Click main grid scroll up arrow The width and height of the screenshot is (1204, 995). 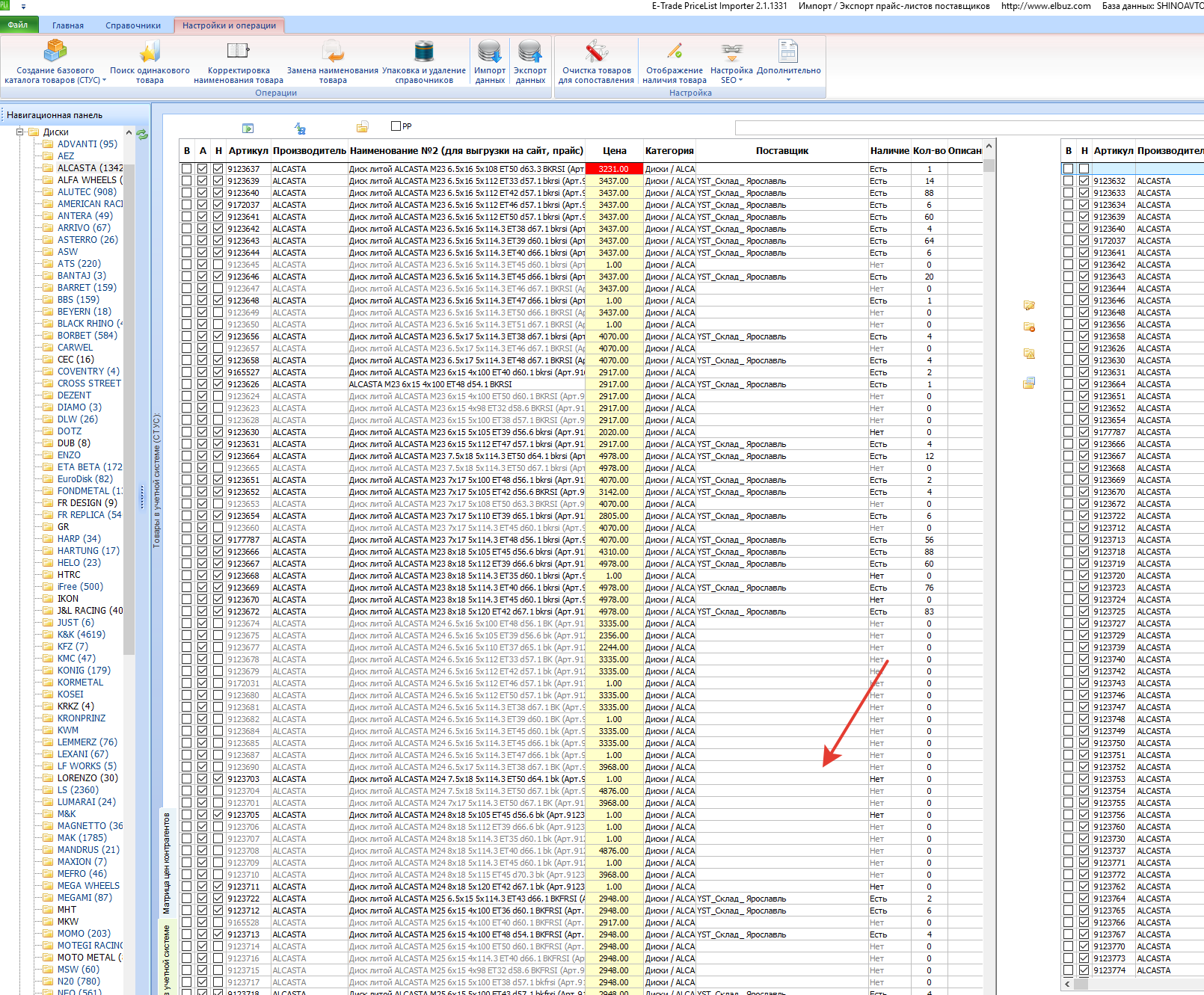989,147
